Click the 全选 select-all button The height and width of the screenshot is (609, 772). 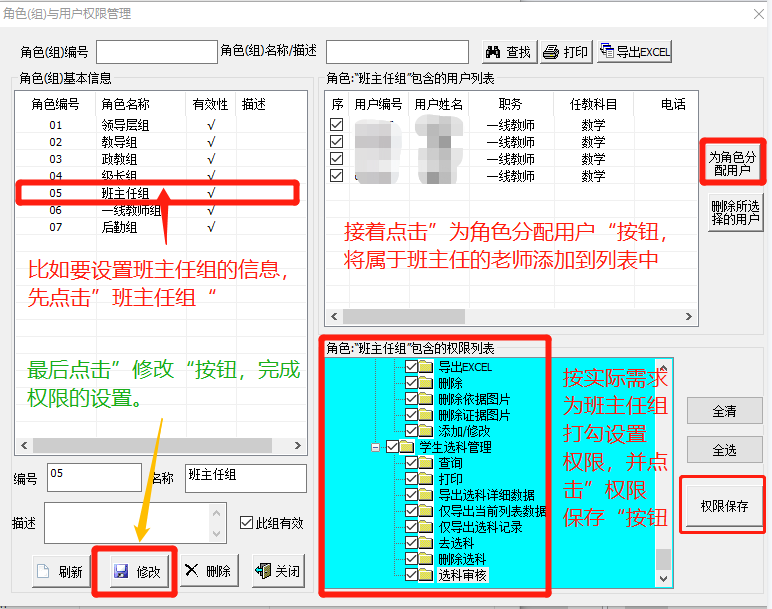coord(724,450)
